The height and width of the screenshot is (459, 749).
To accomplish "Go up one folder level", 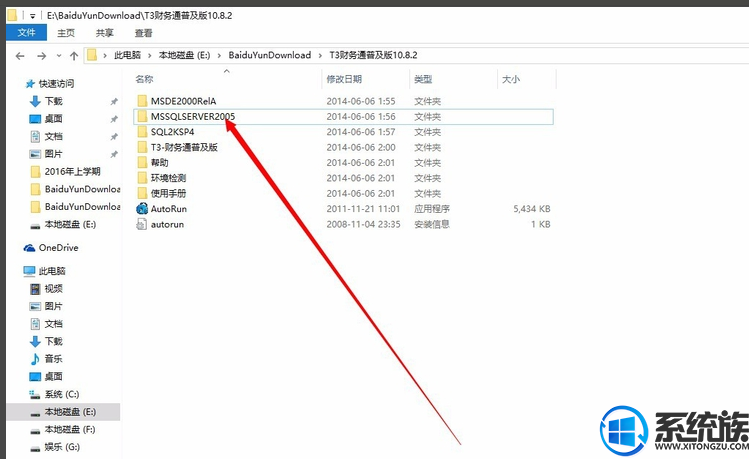I will pos(74,56).
